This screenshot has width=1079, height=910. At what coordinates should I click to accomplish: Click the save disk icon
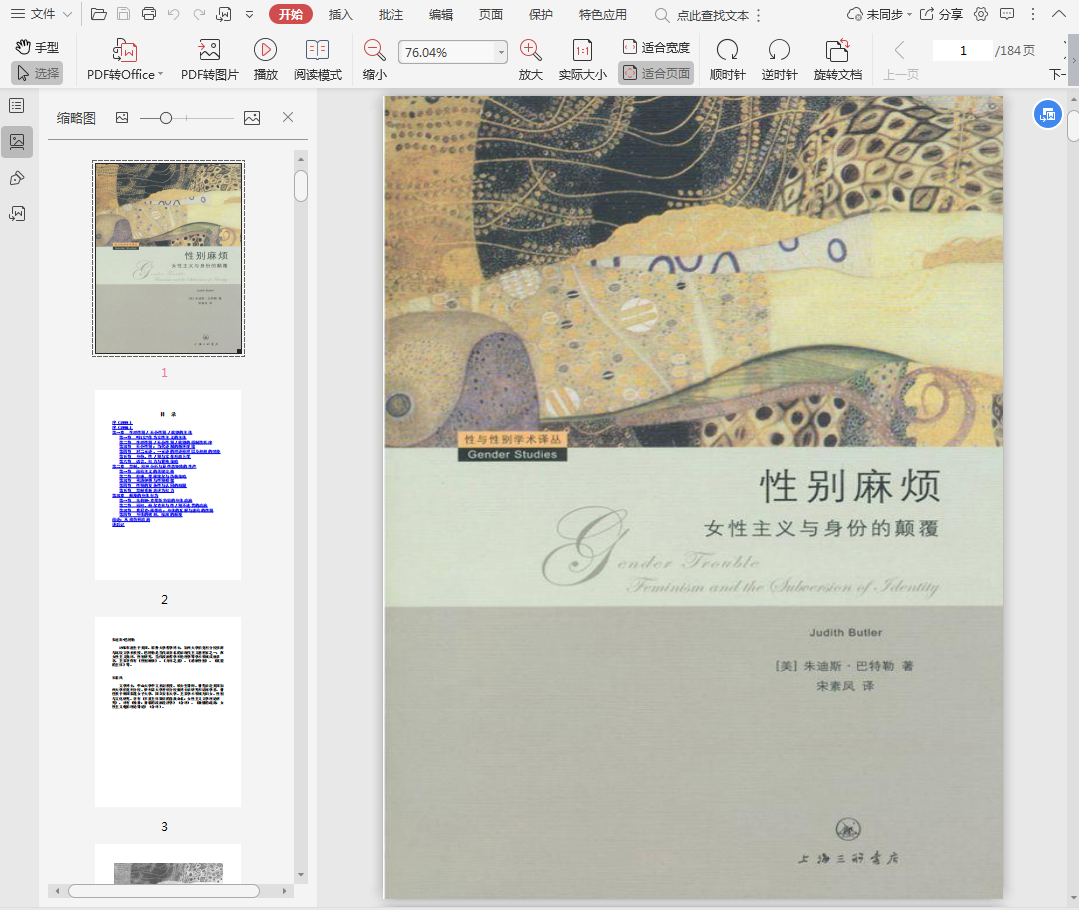(124, 14)
